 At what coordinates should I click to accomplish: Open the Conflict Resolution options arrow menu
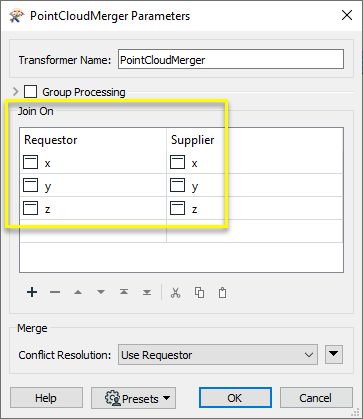[x=334, y=355]
